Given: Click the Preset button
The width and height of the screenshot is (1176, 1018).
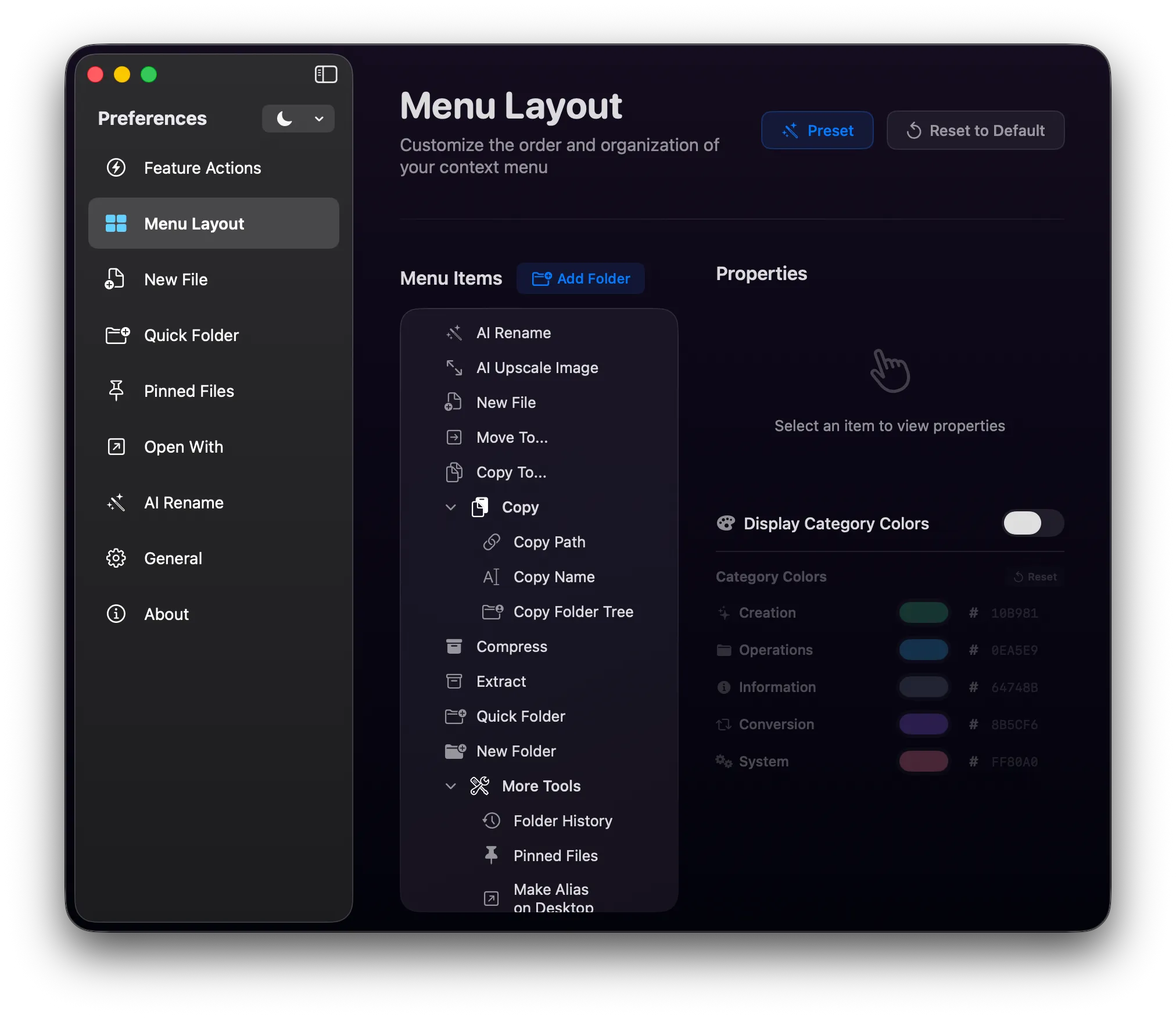Looking at the screenshot, I should click(x=818, y=131).
